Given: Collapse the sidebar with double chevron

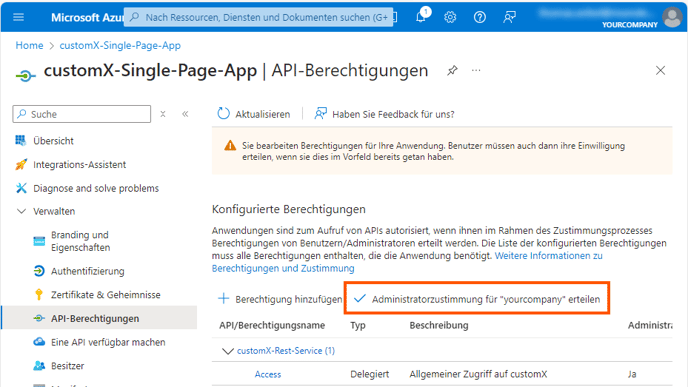Looking at the screenshot, I should pos(185,114).
